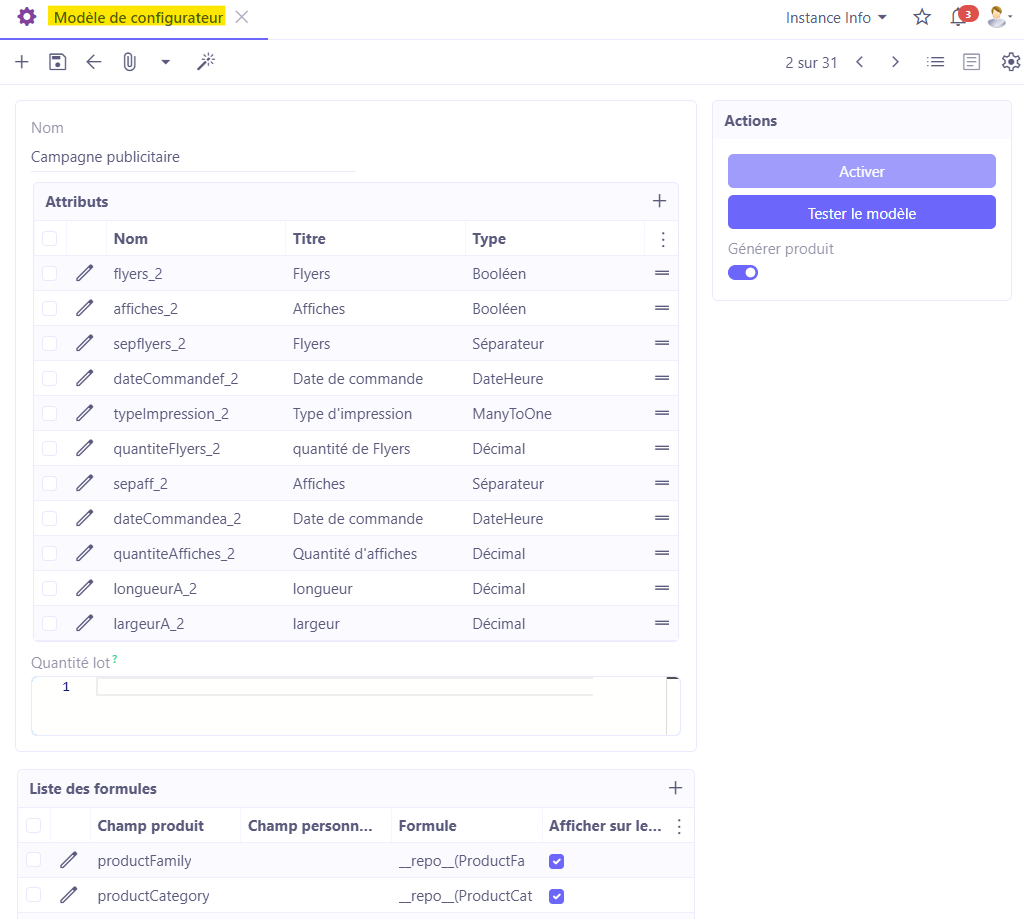The height and width of the screenshot is (919, 1024).
Task: Click Quantité lot editor vertical scrollbar
Action: coord(673,706)
